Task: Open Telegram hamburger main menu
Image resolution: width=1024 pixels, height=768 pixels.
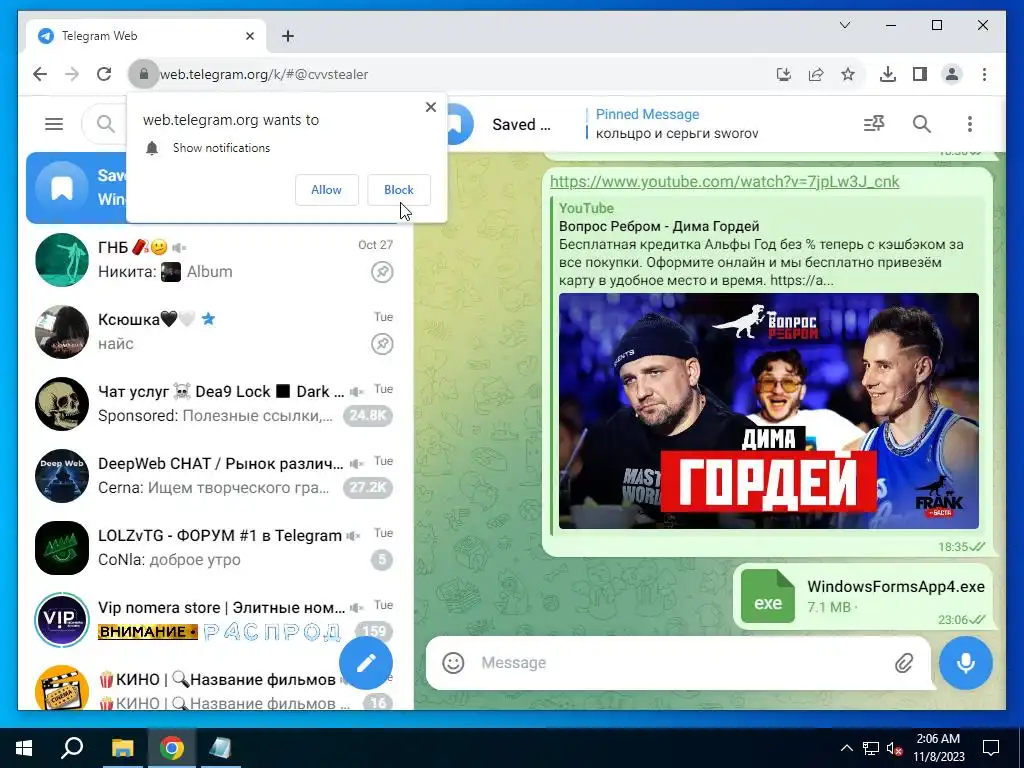Action: click(54, 123)
